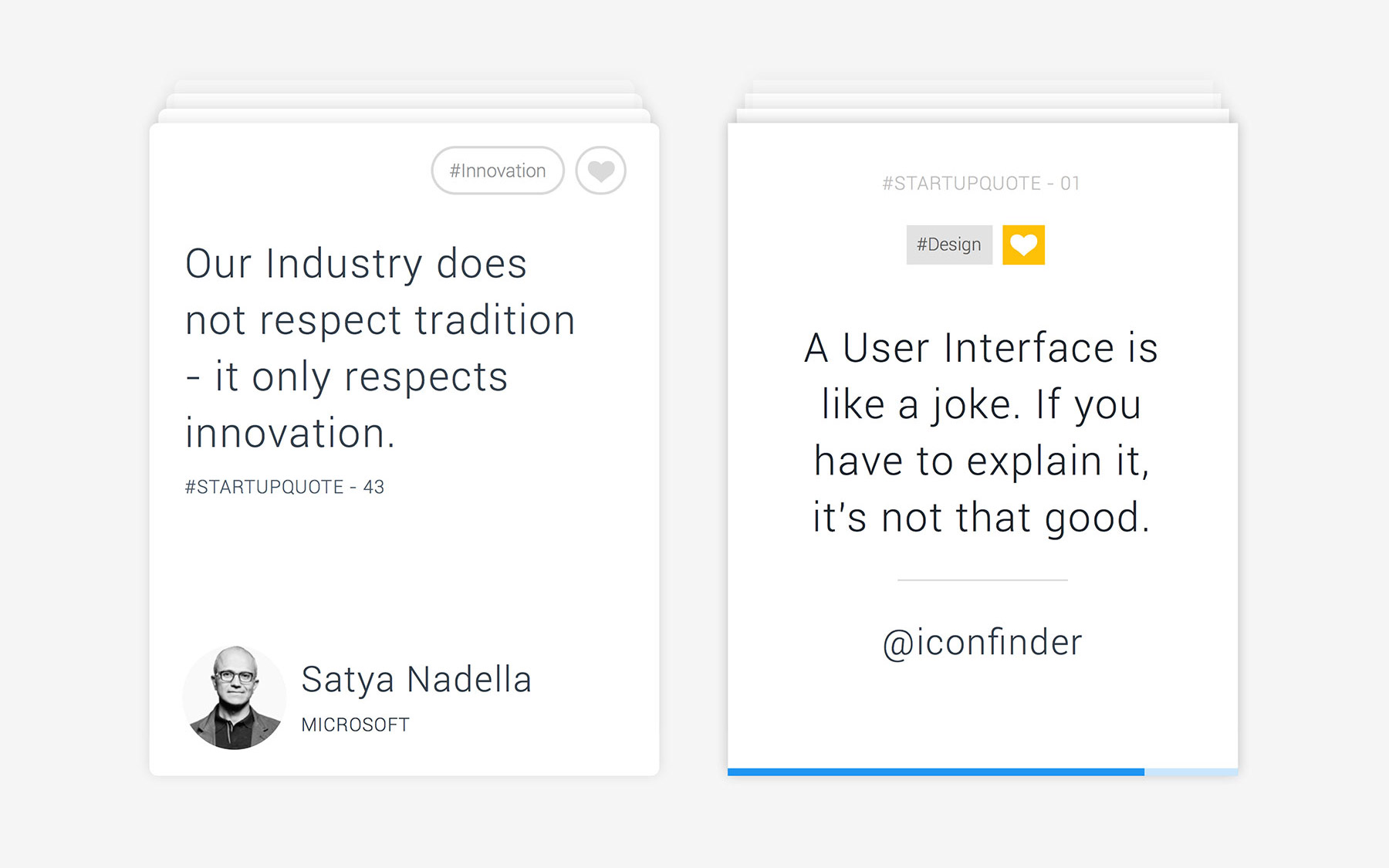Click the yellow heart on the #Design card
The height and width of the screenshot is (868, 1389).
pyautogui.click(x=1022, y=245)
